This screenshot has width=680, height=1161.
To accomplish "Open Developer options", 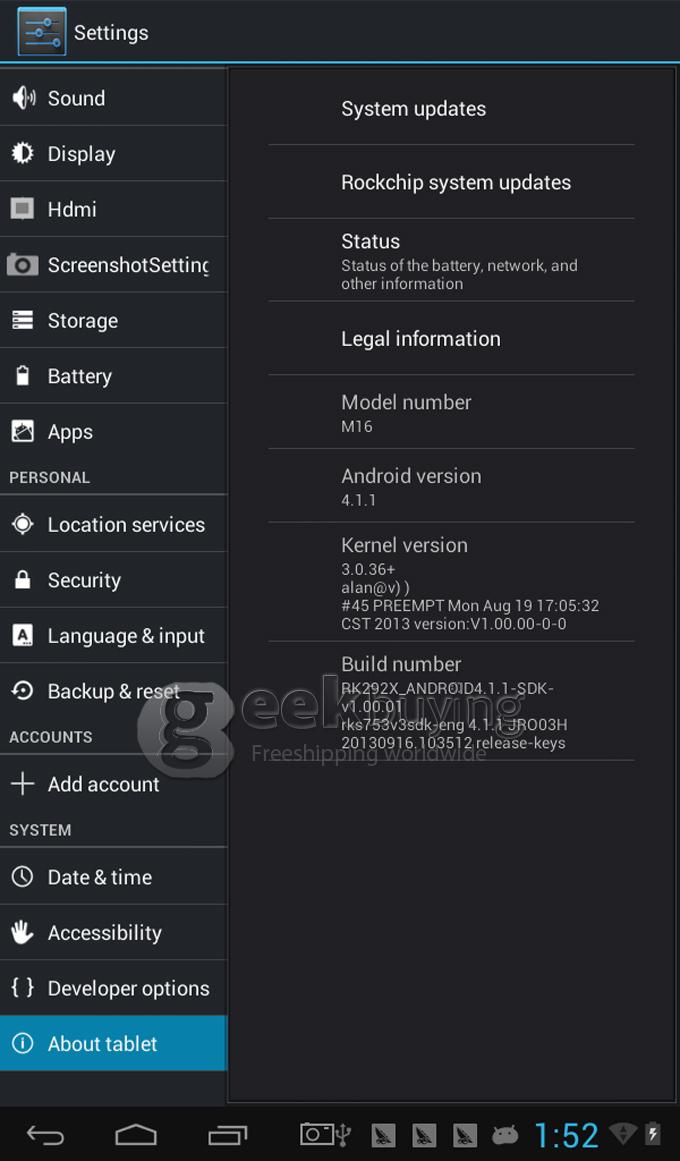I will (113, 988).
